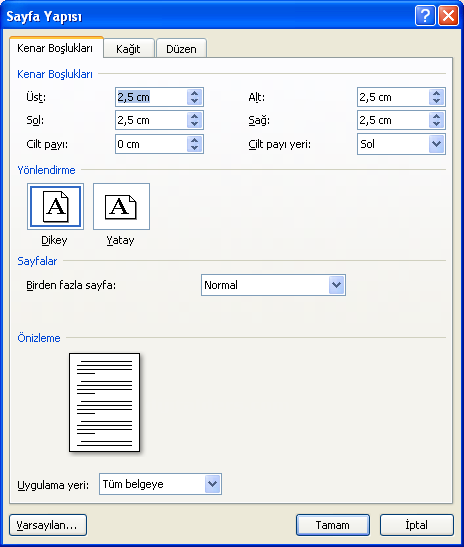Increase the Cilt payı value
This screenshot has height=547, width=464.
click(x=194, y=140)
